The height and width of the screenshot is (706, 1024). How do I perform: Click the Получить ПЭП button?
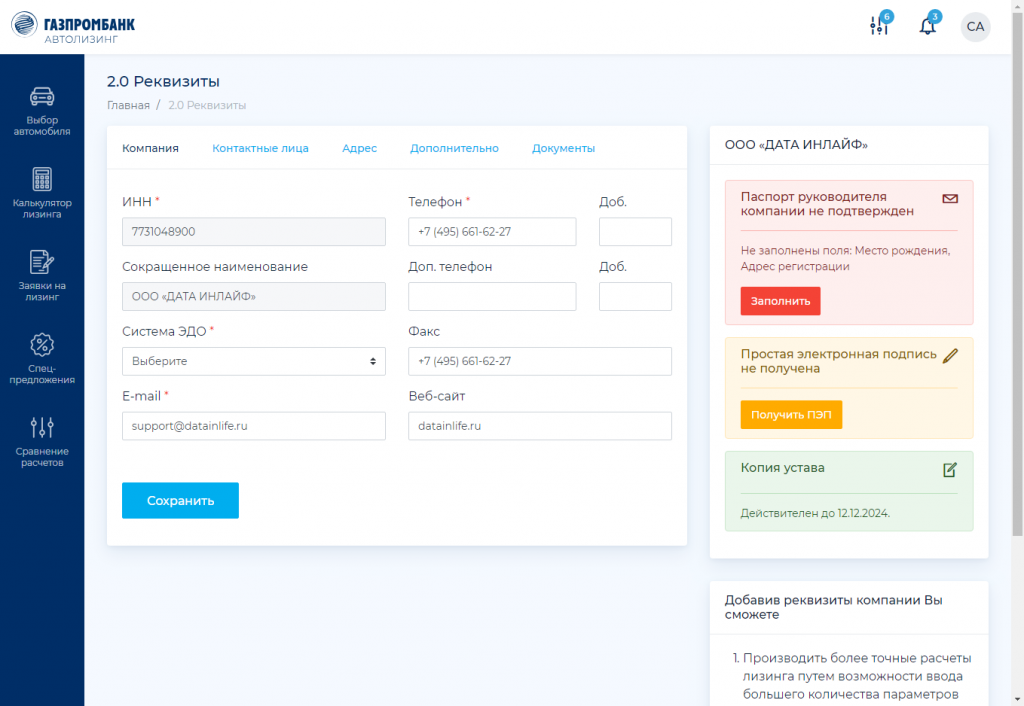click(791, 415)
